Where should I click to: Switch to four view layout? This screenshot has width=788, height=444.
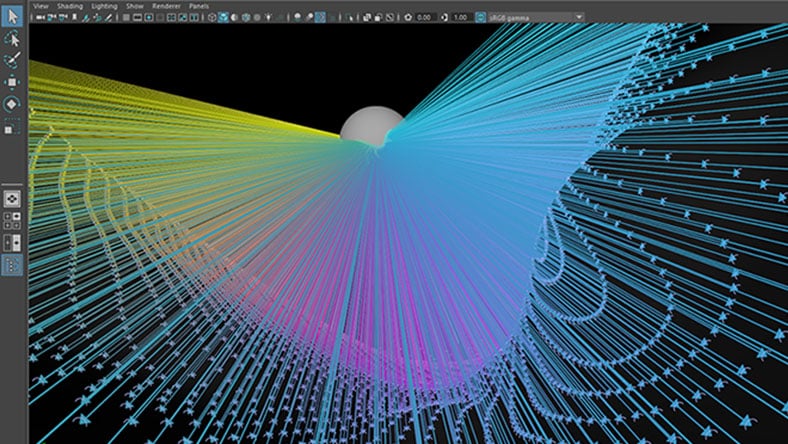click(x=12, y=220)
